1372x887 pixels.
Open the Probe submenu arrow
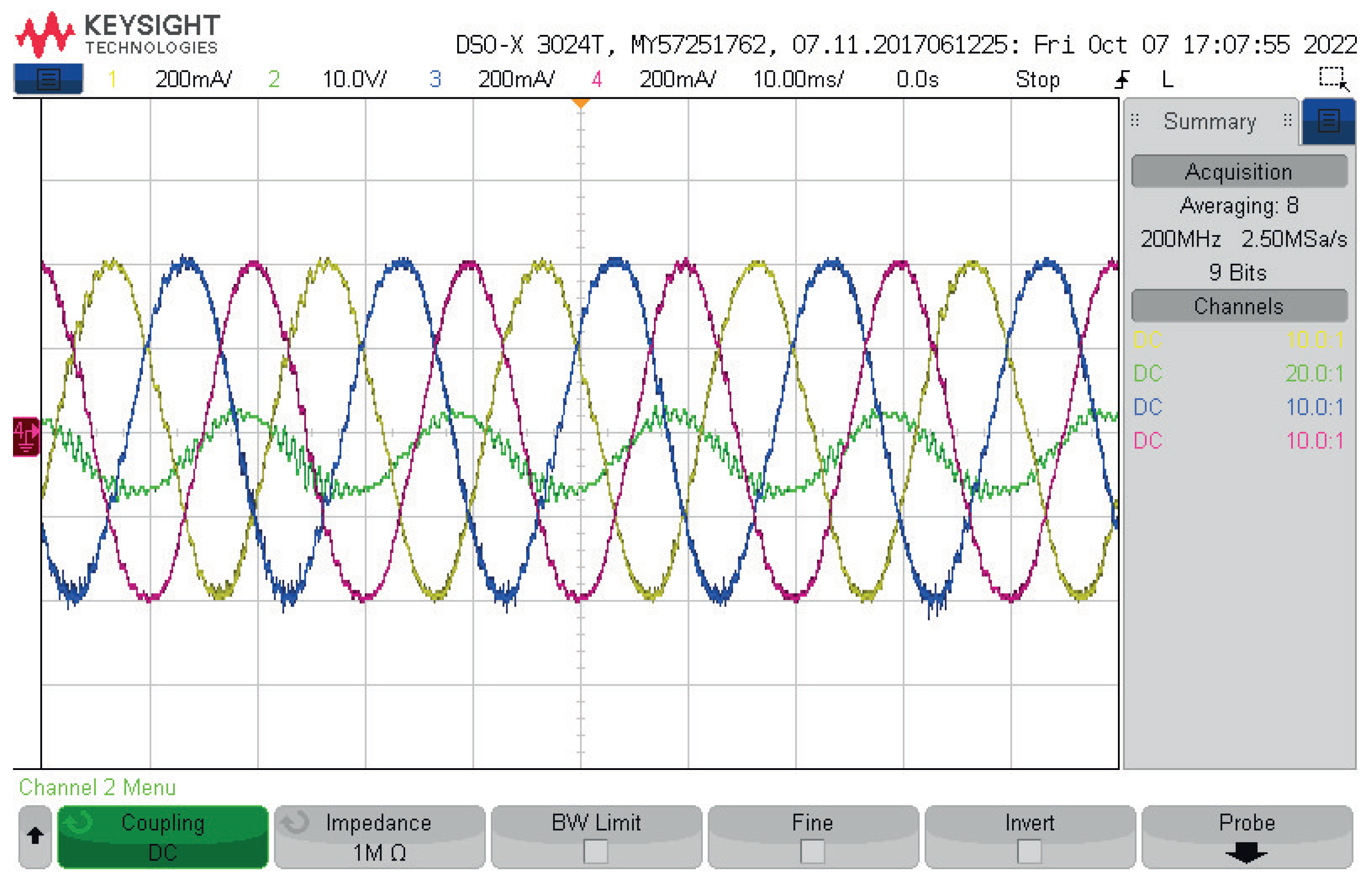coord(1246,851)
